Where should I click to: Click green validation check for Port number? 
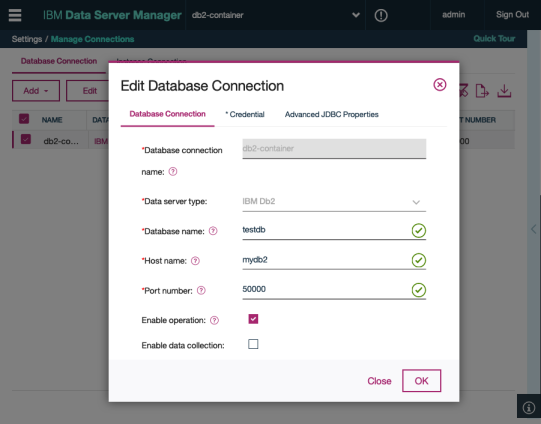pos(419,290)
